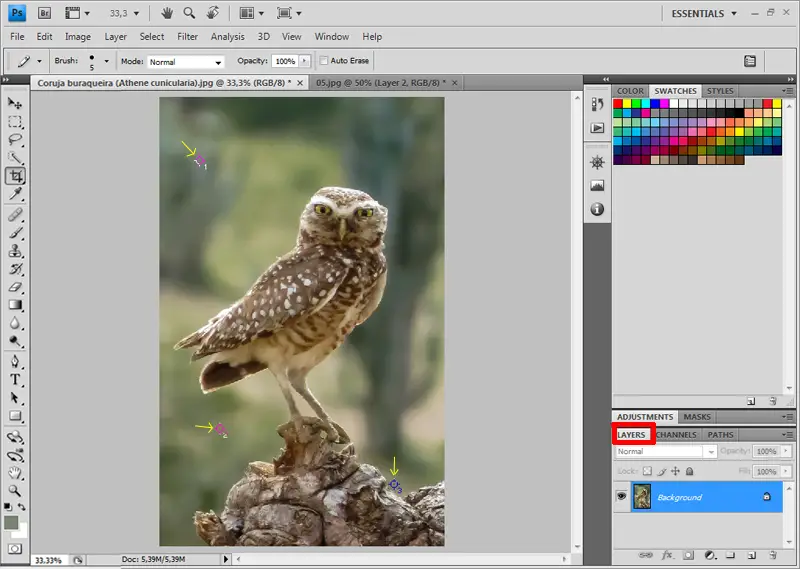Select the Move tool

[16, 103]
